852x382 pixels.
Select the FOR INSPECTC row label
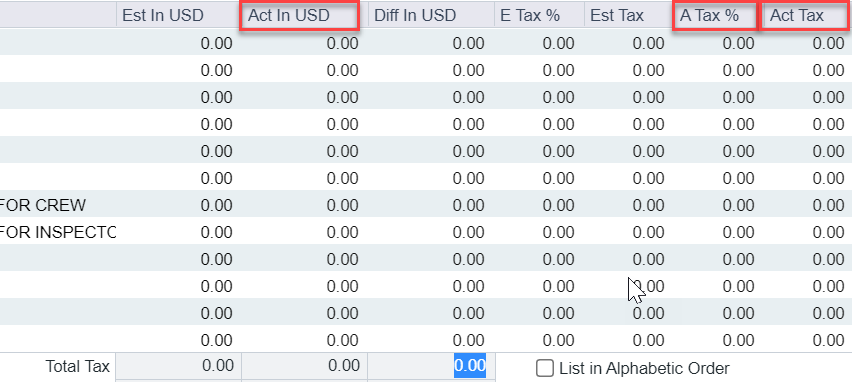58,232
